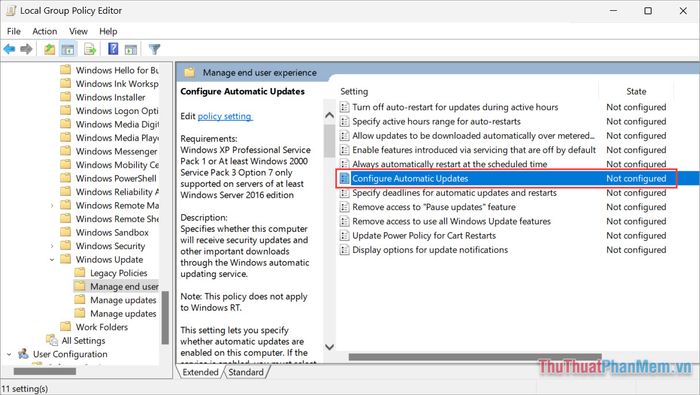Click the All Settings icon in tree
The height and width of the screenshot is (395, 700).
click(52, 340)
